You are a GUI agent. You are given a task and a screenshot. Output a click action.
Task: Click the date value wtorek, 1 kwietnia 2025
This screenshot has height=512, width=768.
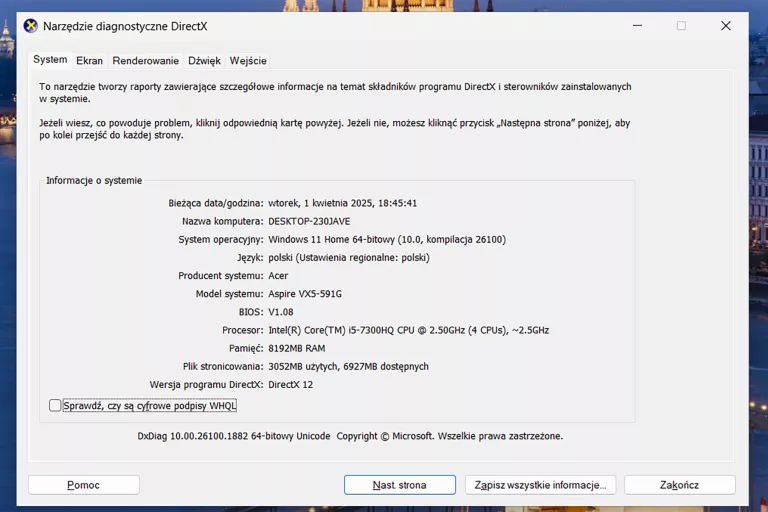point(342,203)
